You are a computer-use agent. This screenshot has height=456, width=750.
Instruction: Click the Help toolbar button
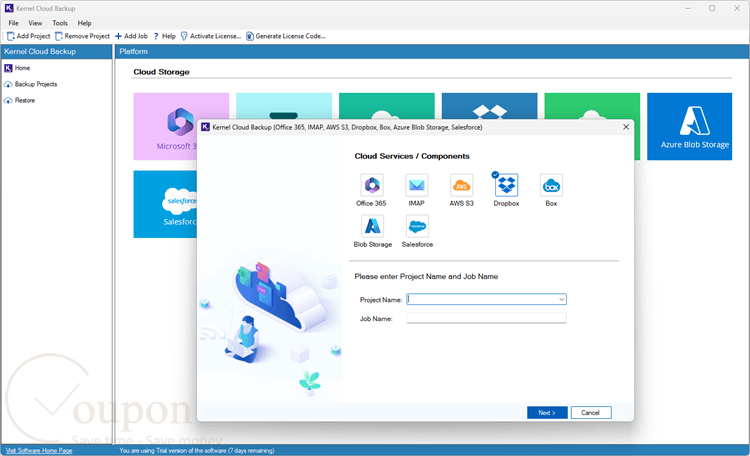(165, 36)
